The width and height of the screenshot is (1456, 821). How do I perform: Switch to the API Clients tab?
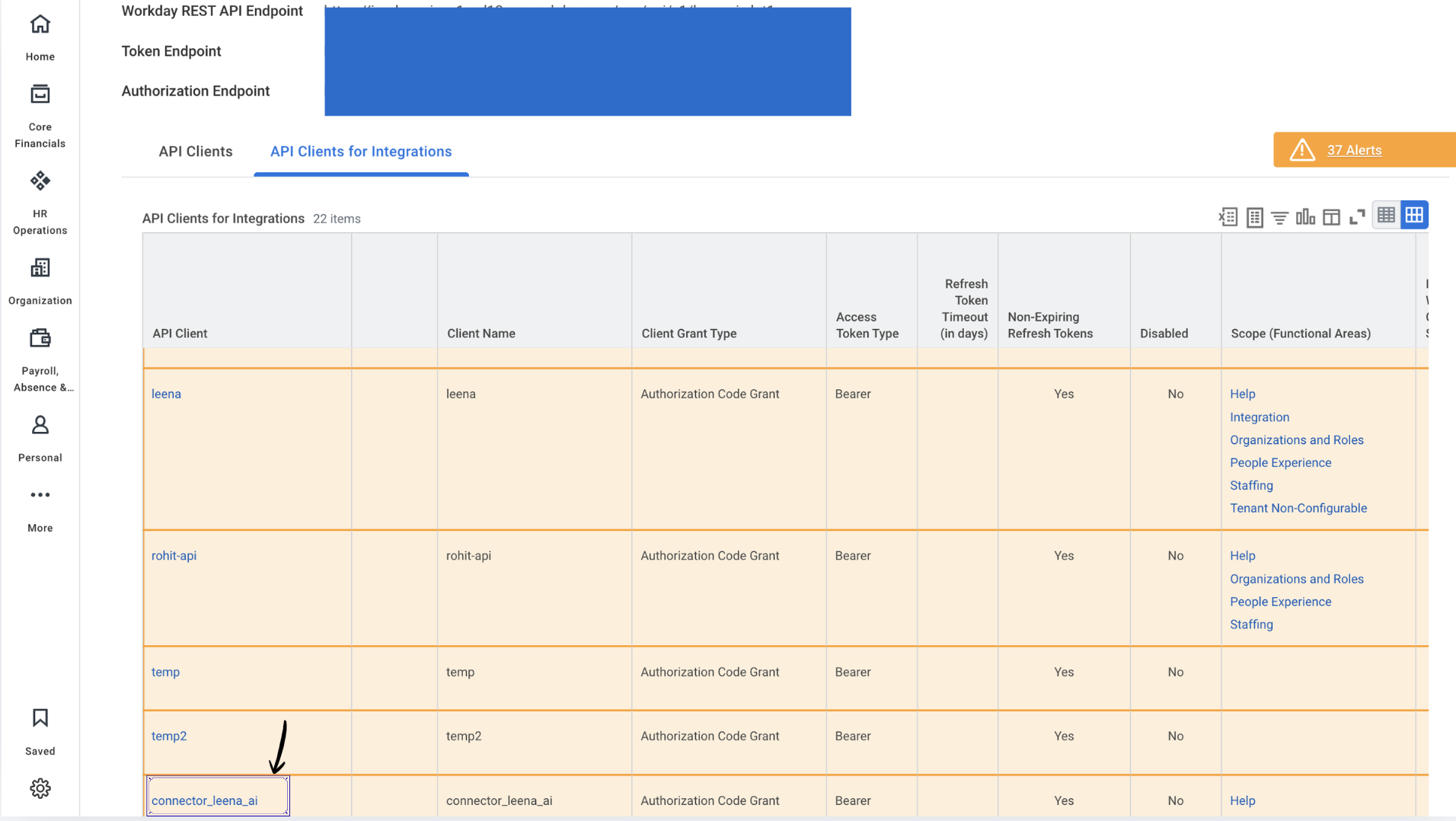196,152
